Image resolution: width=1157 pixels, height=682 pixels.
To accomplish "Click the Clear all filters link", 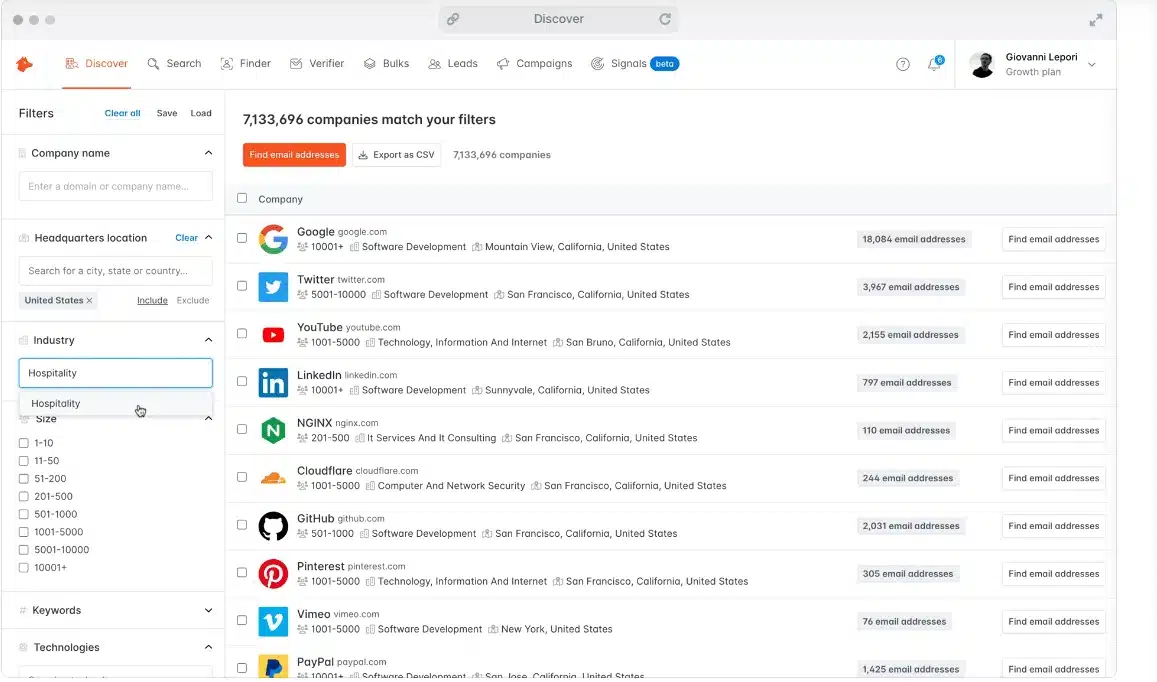I will (x=122, y=113).
